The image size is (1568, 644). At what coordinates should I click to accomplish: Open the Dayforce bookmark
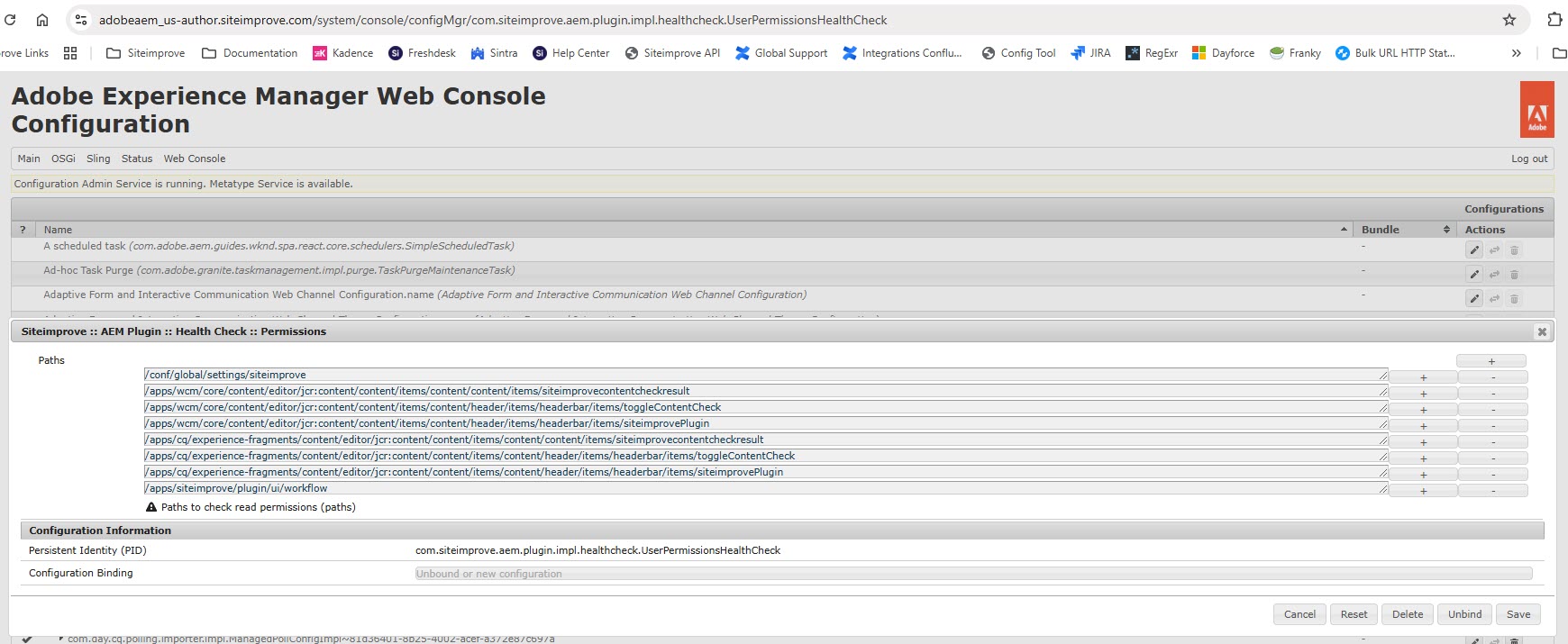click(x=1223, y=53)
